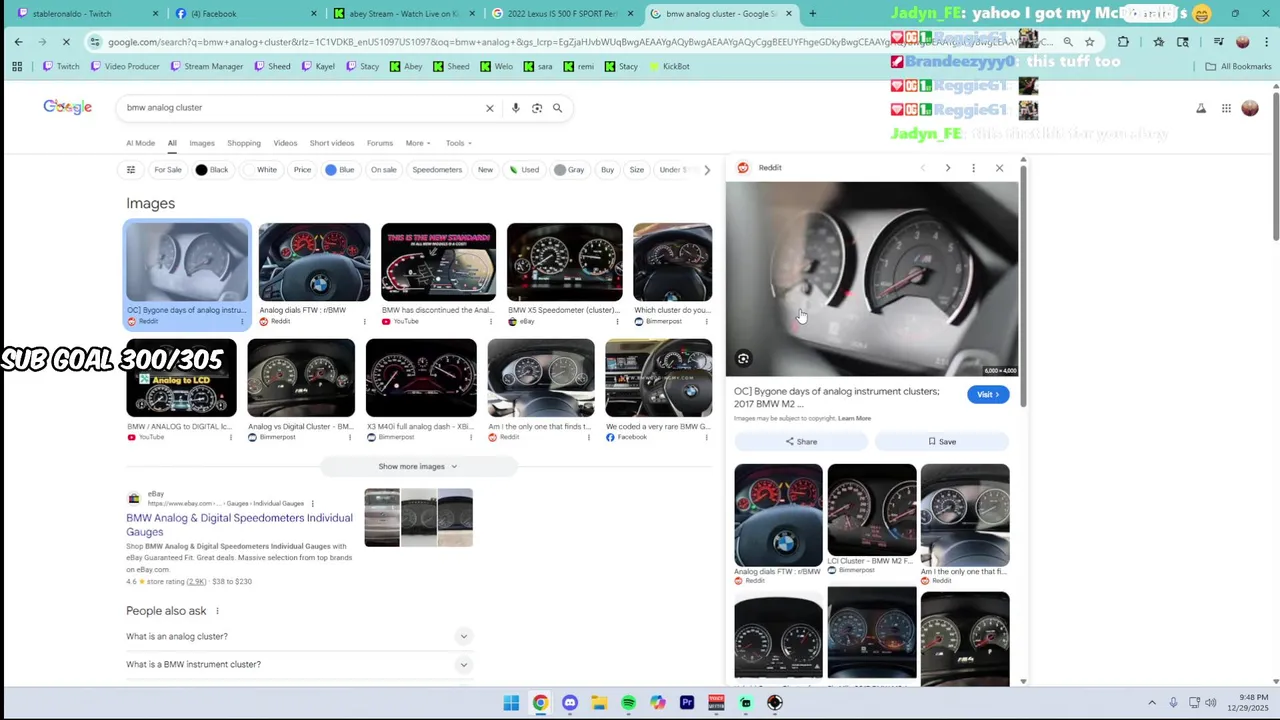Toggle the White color filter chip
This screenshot has width=1280, height=720.
(261, 170)
